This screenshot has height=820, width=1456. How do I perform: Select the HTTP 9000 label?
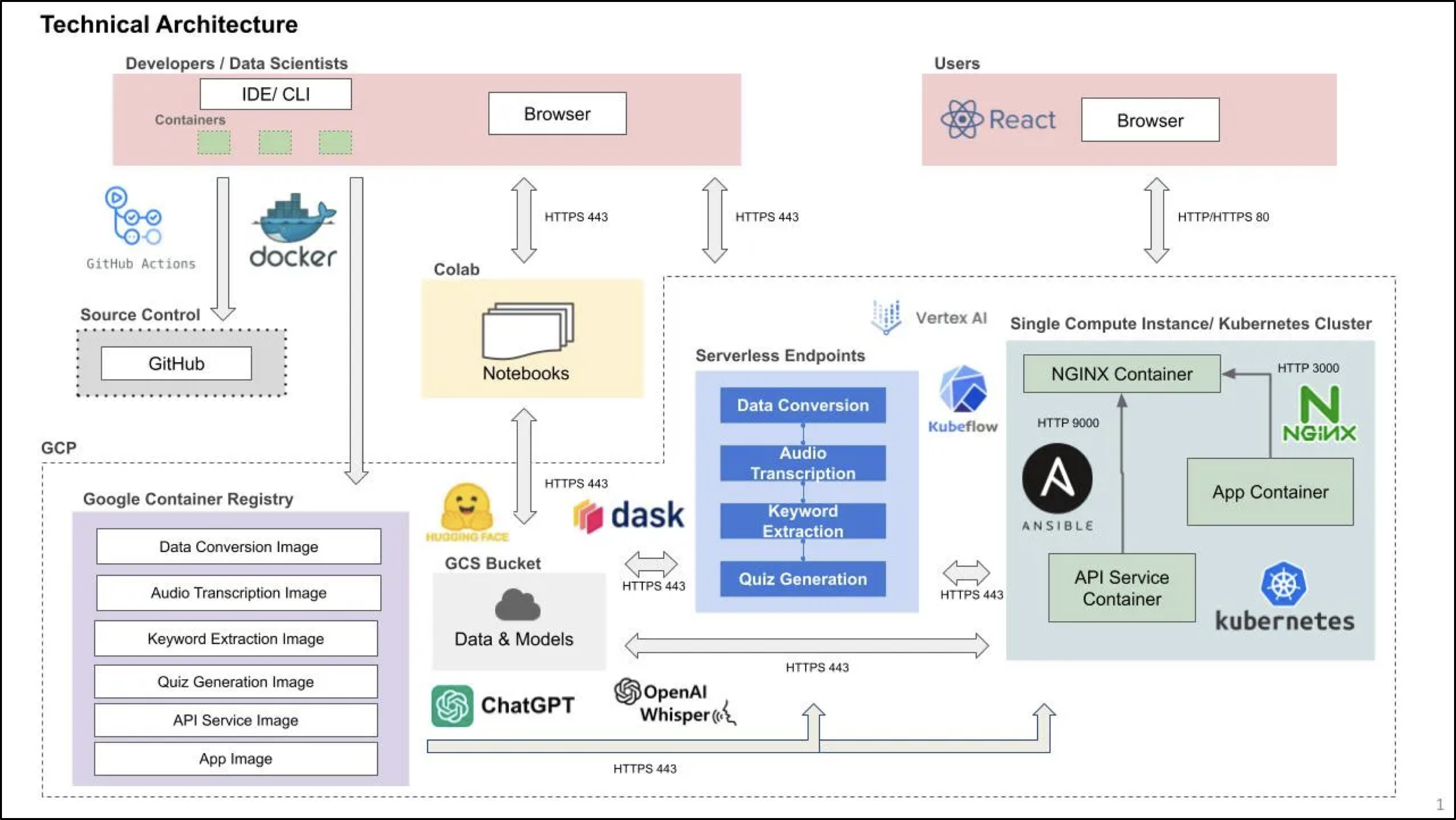(x=1068, y=423)
